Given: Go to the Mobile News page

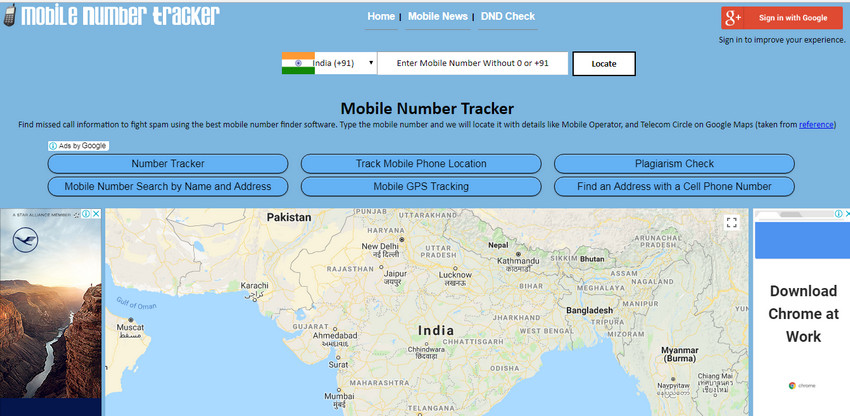Looking at the screenshot, I should click(437, 17).
